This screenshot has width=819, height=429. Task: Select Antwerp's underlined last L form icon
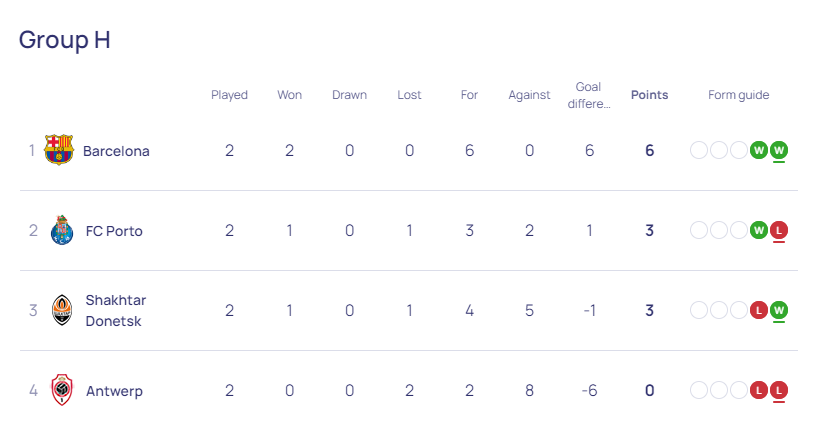tap(779, 390)
